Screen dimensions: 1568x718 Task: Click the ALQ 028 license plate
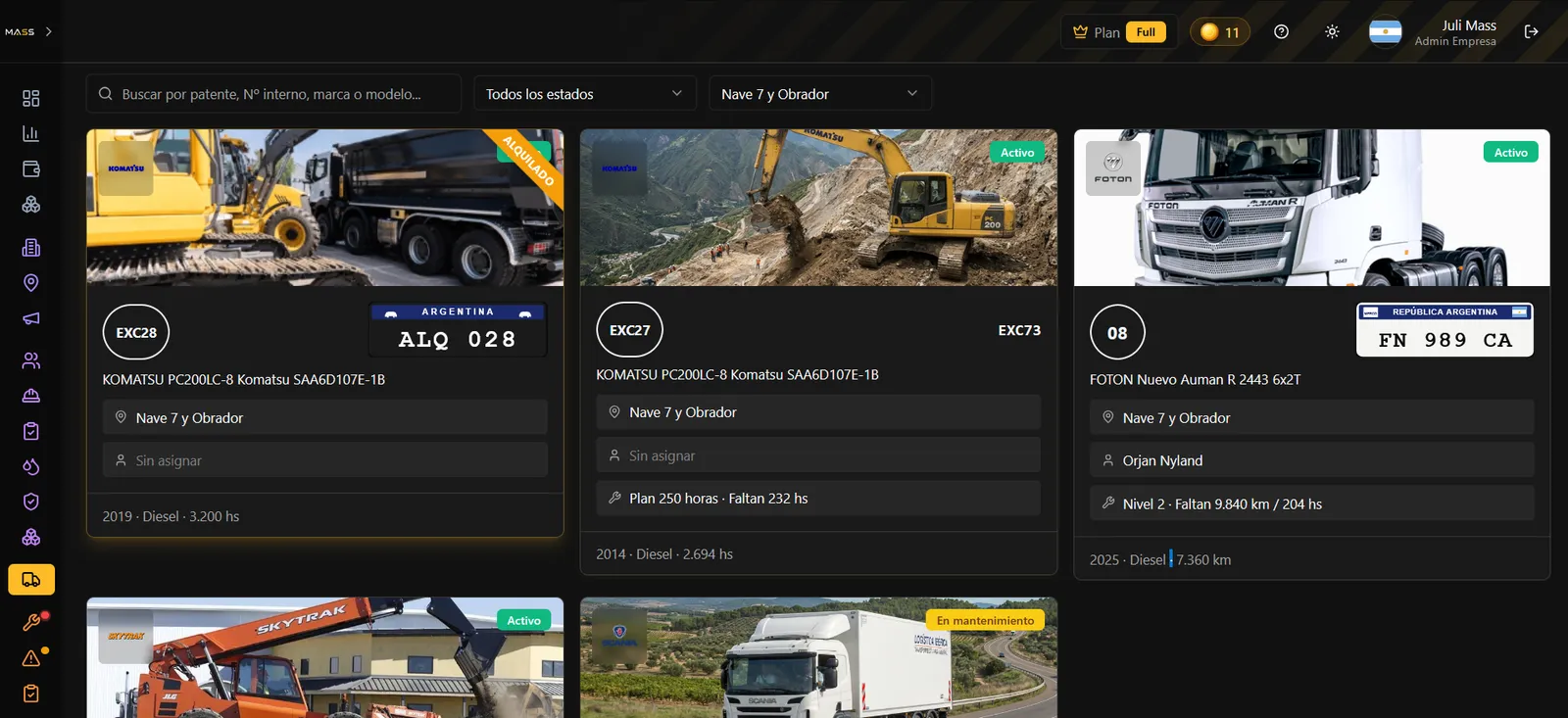(x=458, y=329)
